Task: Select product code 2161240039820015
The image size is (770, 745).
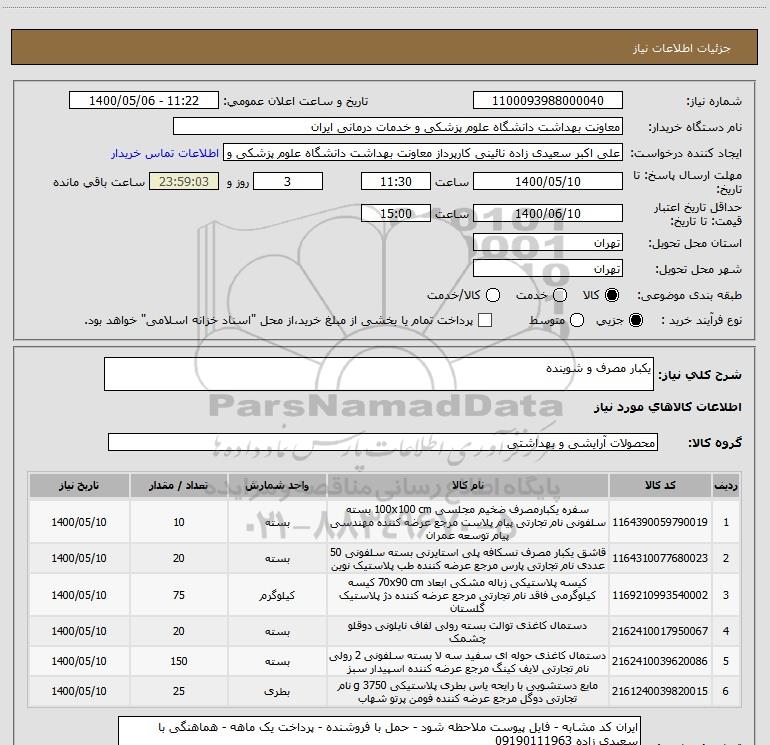Action: pos(660,691)
